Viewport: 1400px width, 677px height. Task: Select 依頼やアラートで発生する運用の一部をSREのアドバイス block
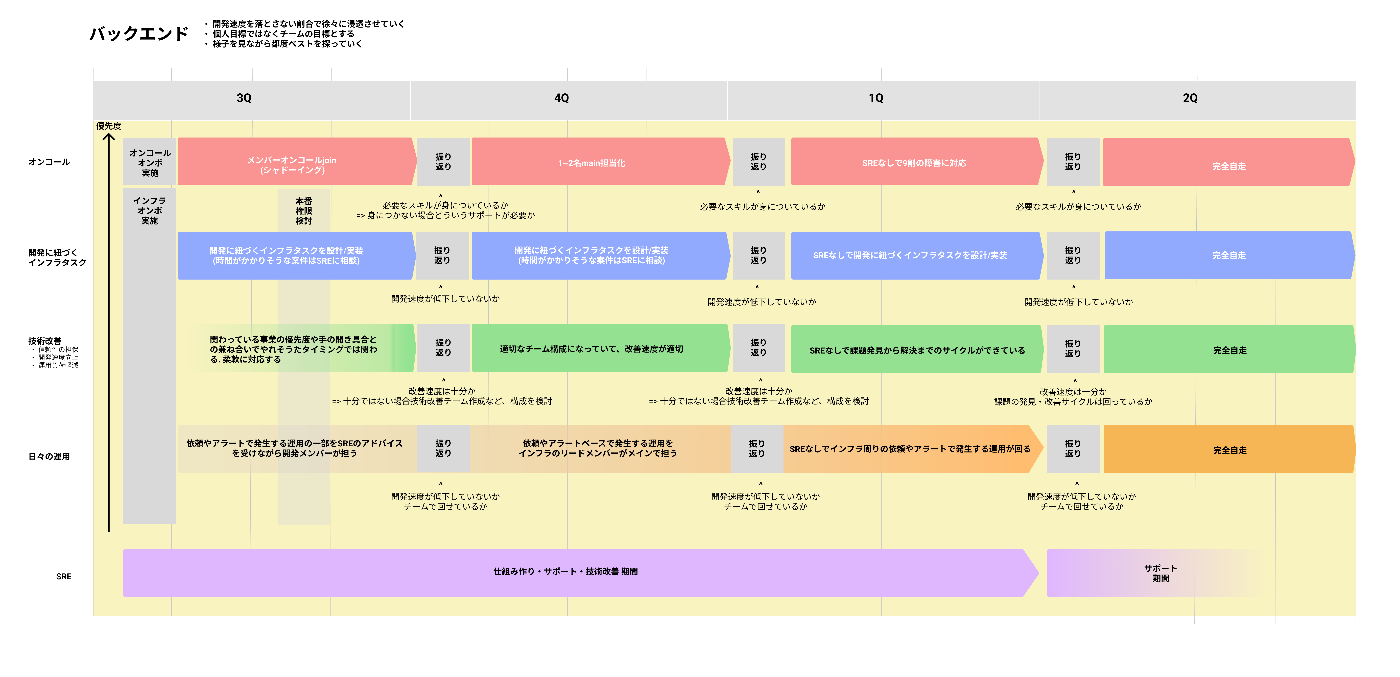point(297,449)
